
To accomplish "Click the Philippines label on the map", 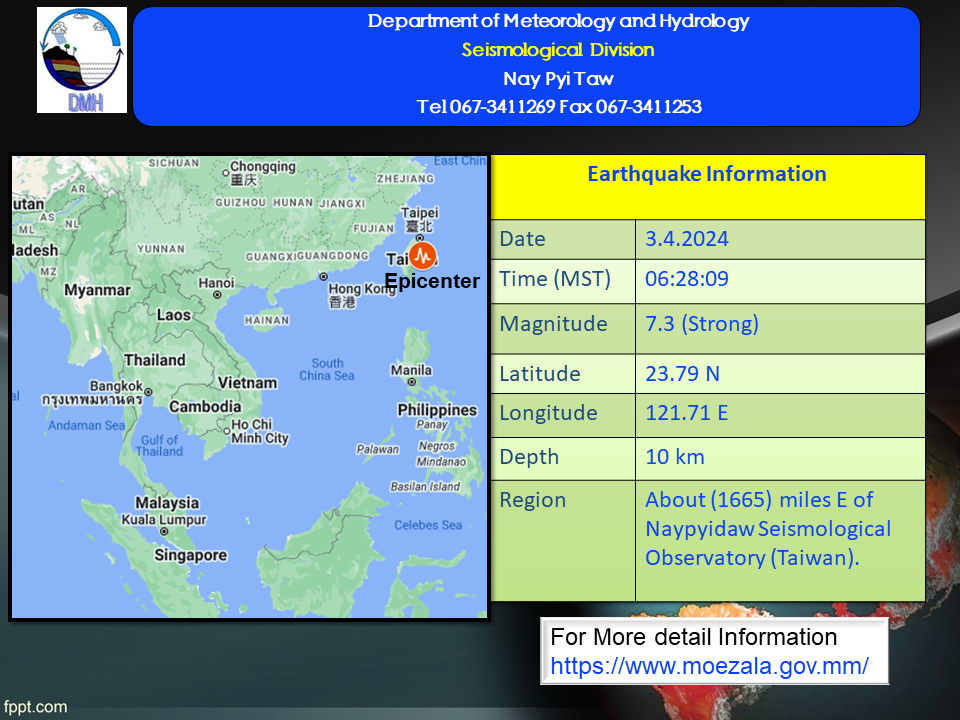I will pos(437,410).
